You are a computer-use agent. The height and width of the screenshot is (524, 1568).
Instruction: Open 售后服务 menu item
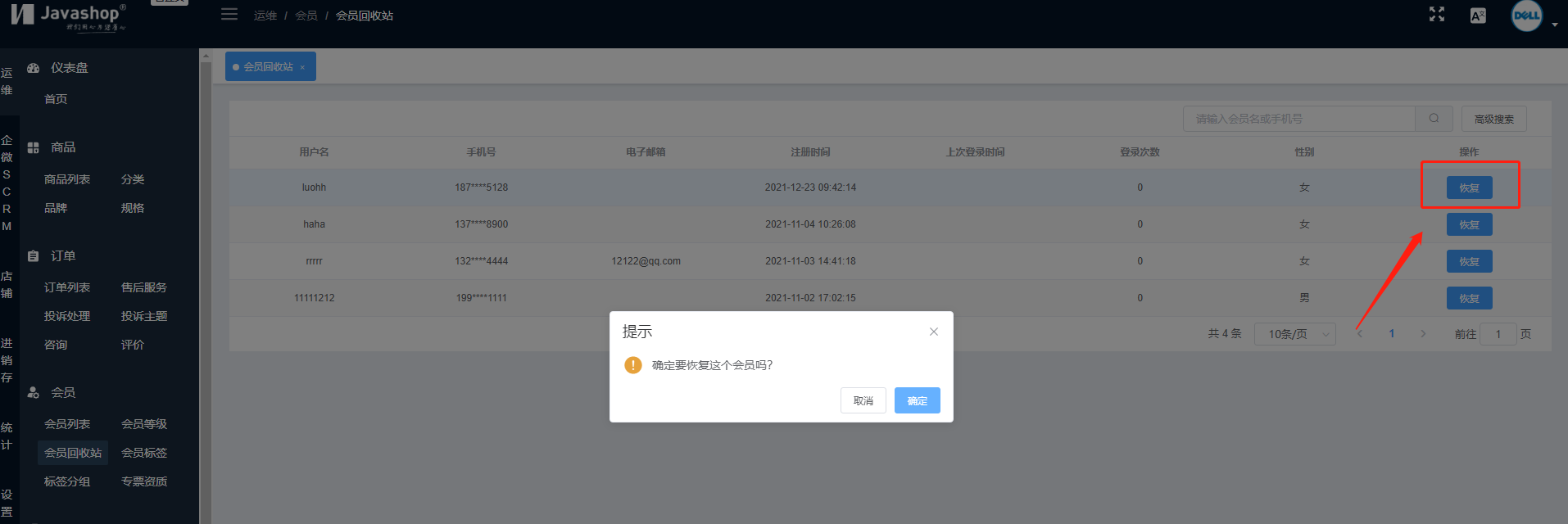click(144, 287)
